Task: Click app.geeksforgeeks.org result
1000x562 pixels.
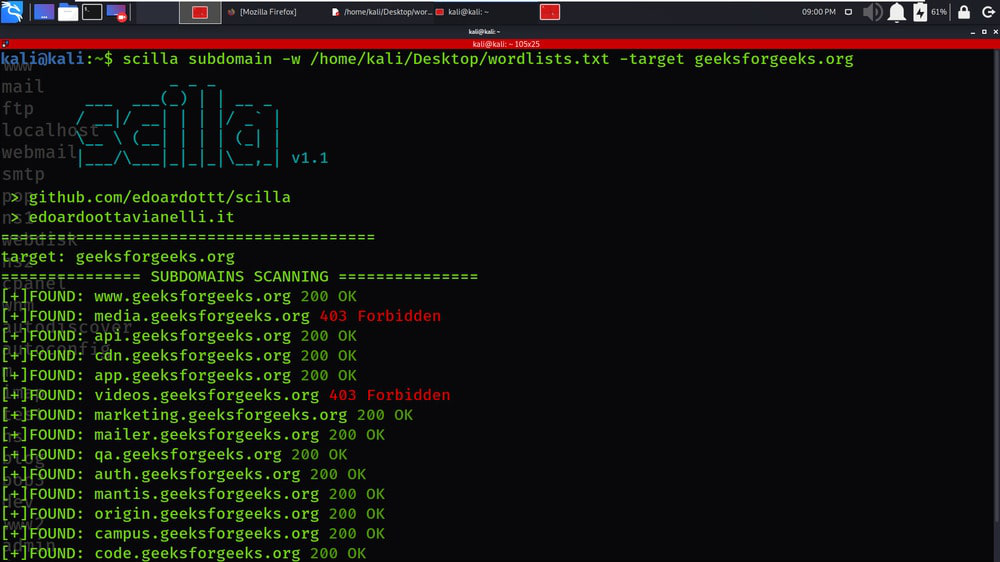Action: [x=192, y=375]
